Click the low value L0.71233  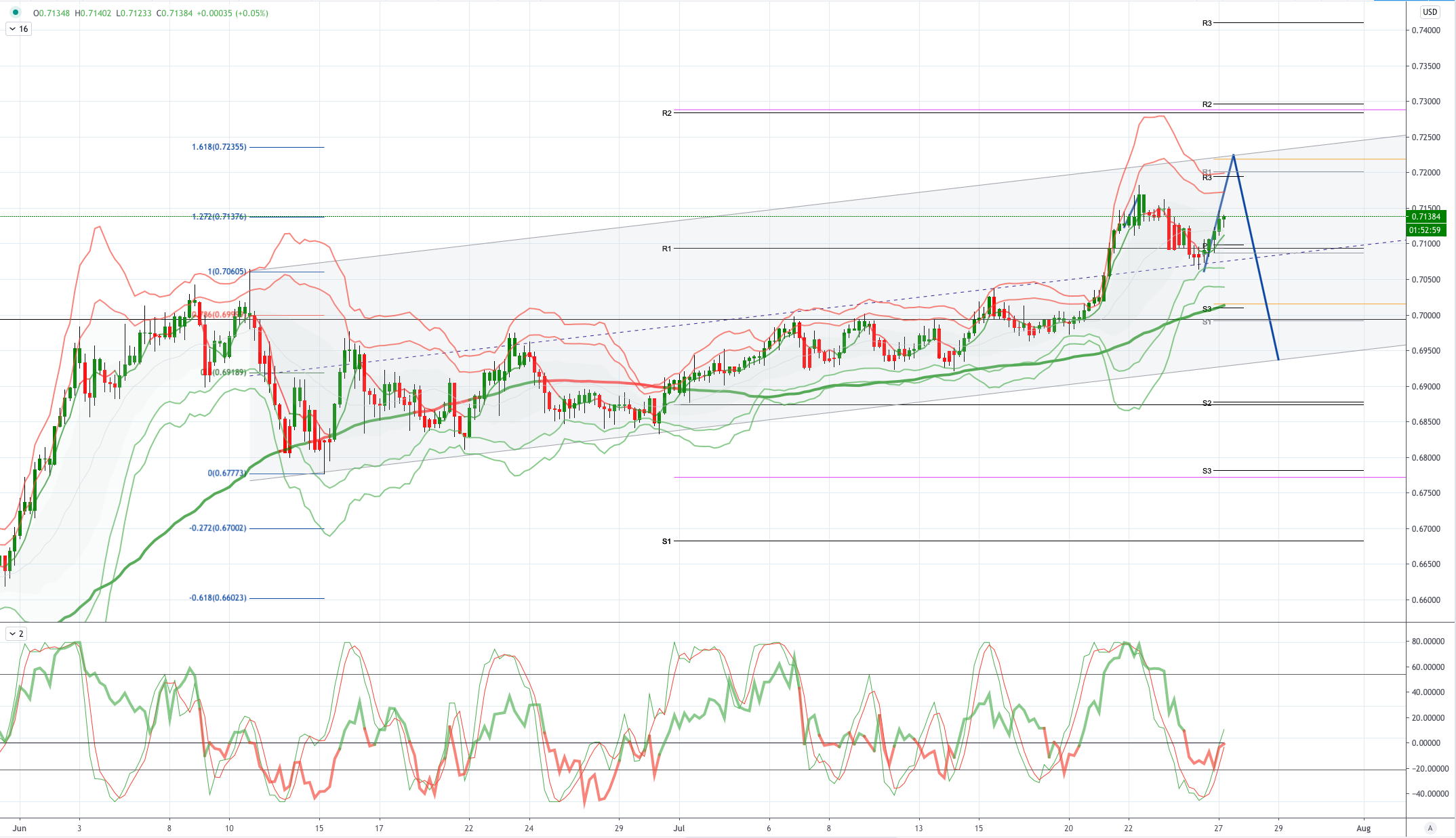pyautogui.click(x=134, y=14)
